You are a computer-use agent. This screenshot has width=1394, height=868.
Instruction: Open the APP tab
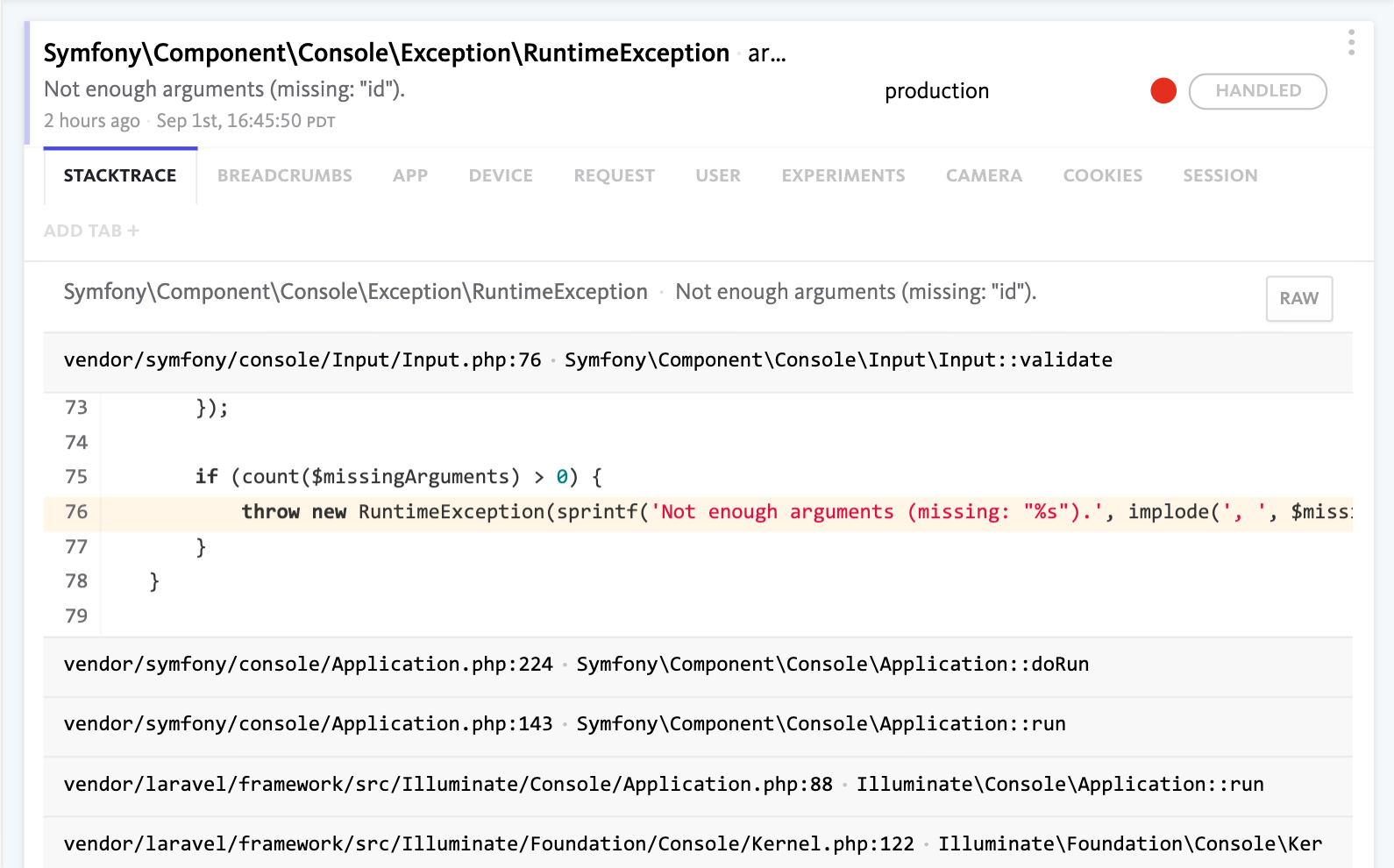[x=410, y=175]
